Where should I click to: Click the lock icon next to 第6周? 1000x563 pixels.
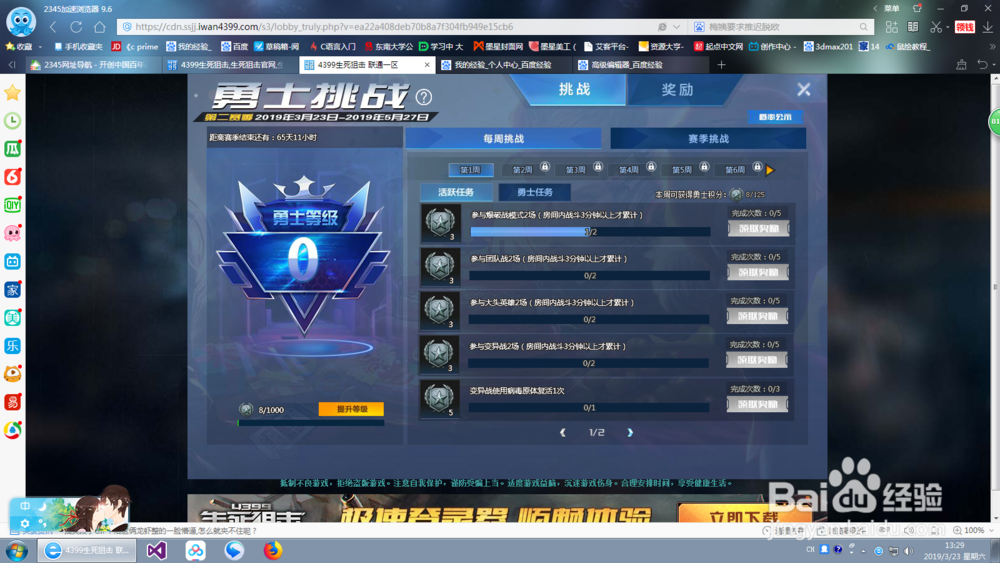point(757,167)
